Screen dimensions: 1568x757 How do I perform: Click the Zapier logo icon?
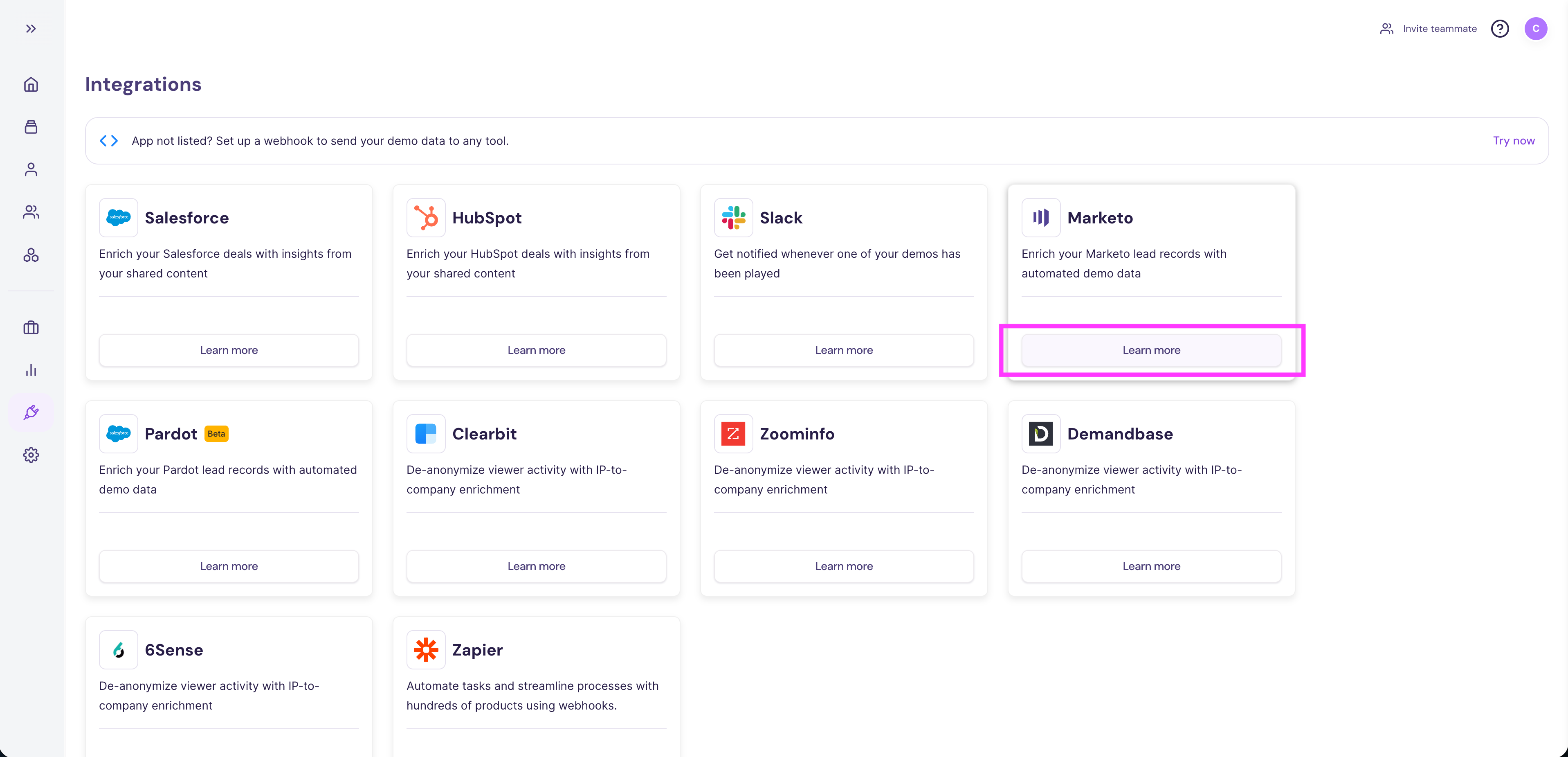point(426,650)
